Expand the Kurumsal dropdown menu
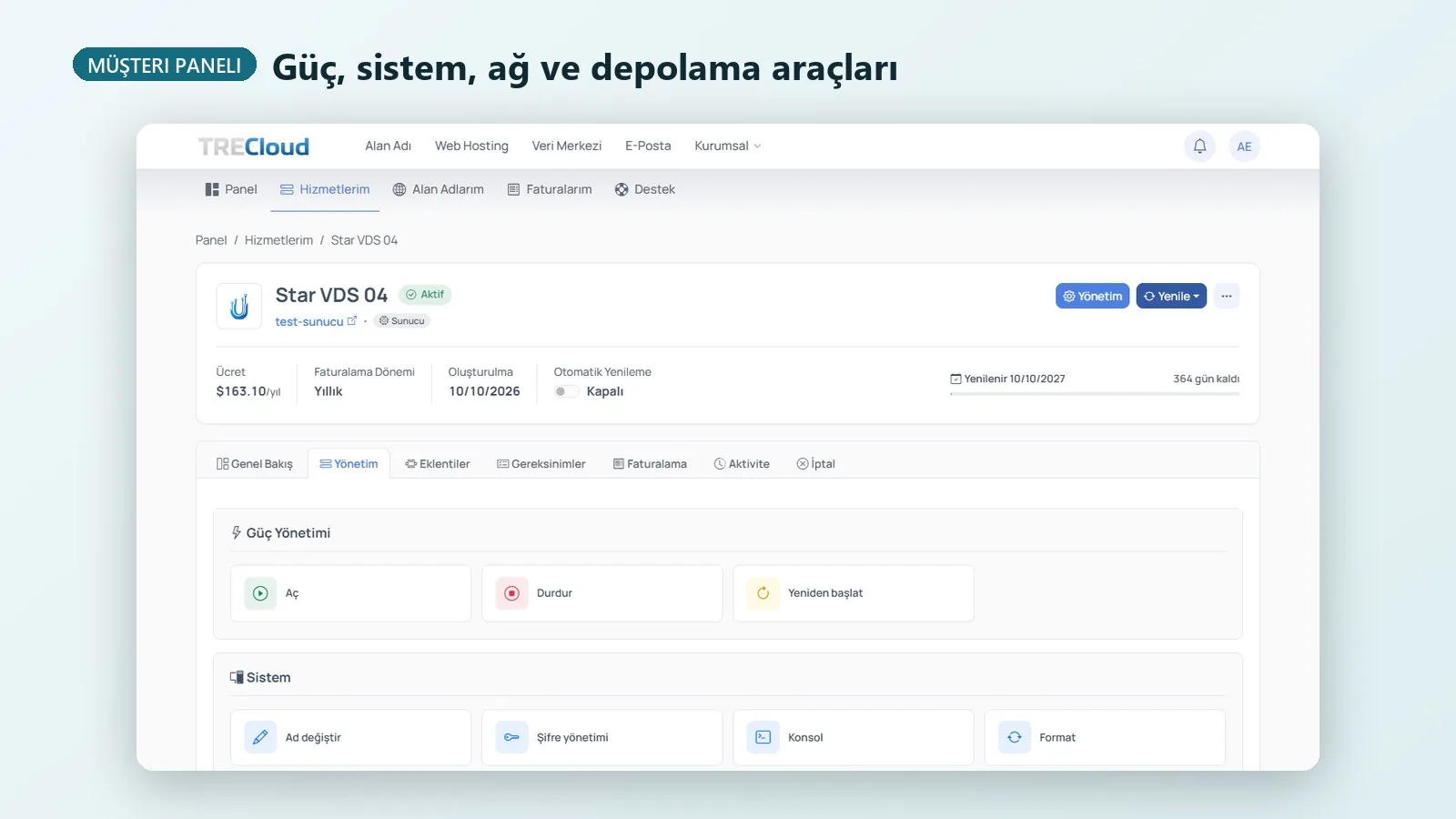 (x=728, y=146)
